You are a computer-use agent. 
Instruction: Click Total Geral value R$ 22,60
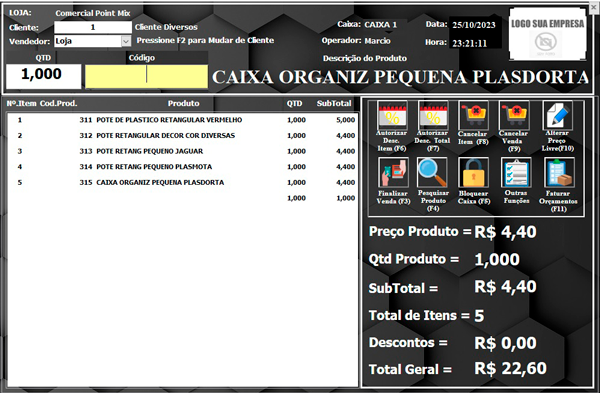click(510, 369)
